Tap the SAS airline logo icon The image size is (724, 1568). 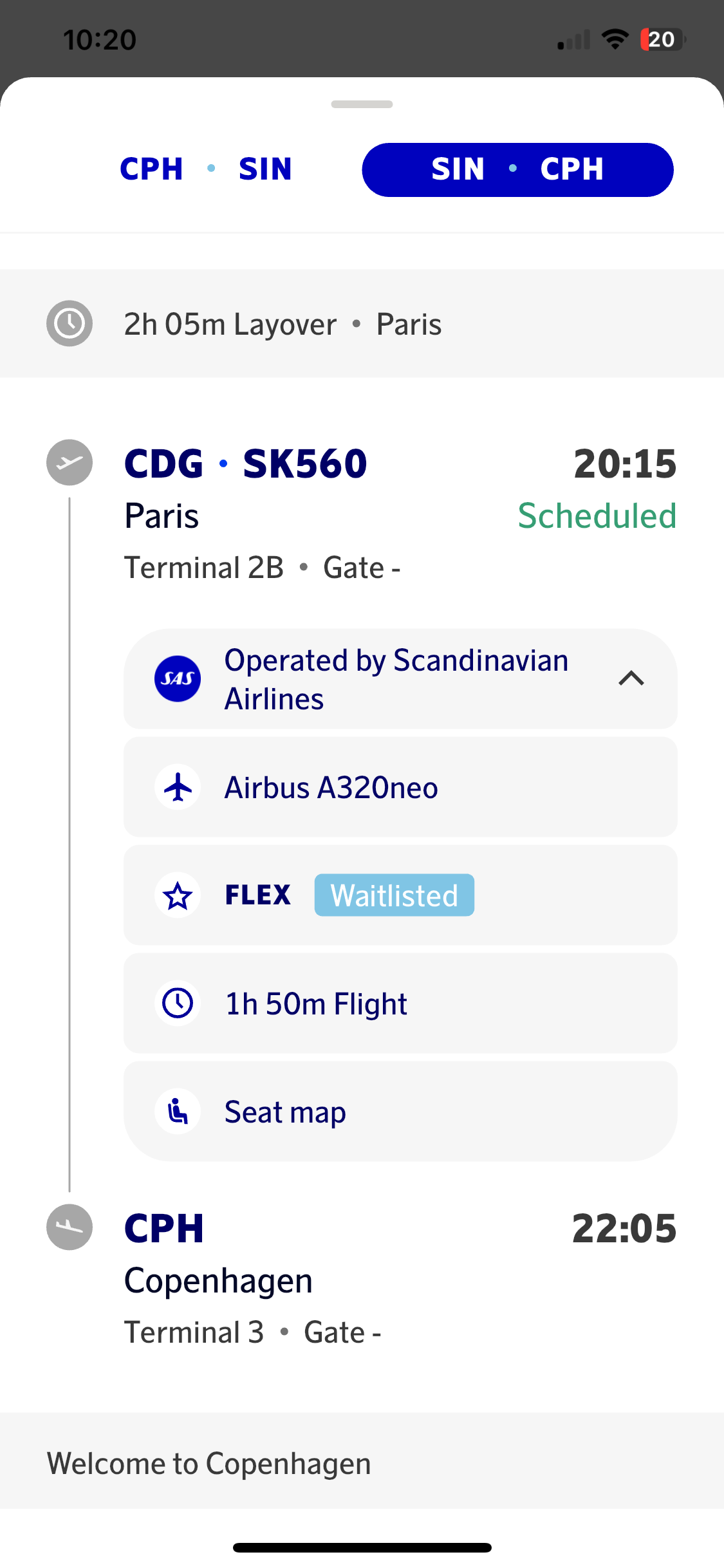pyautogui.click(x=178, y=679)
